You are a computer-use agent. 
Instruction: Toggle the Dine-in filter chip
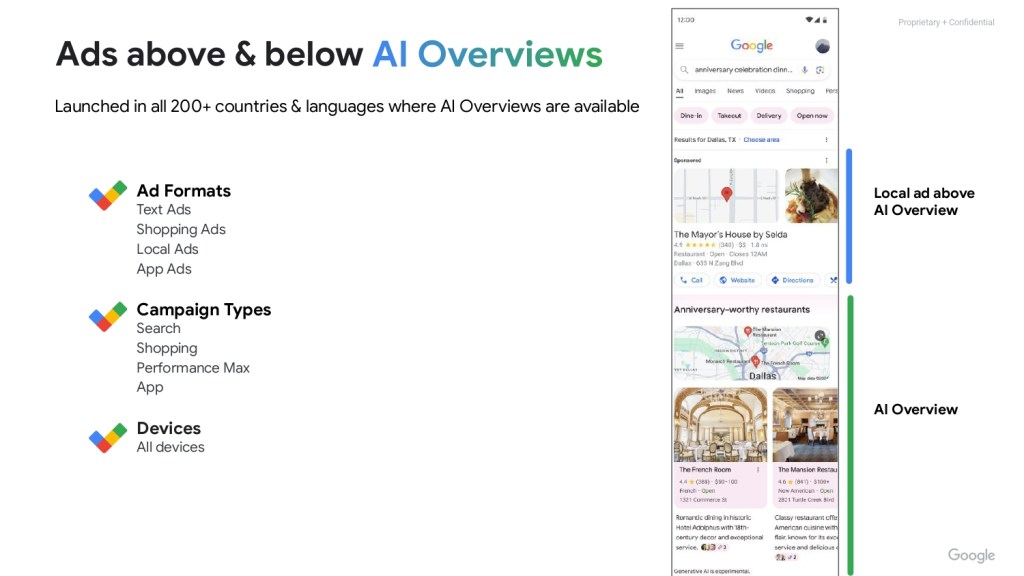(x=691, y=116)
